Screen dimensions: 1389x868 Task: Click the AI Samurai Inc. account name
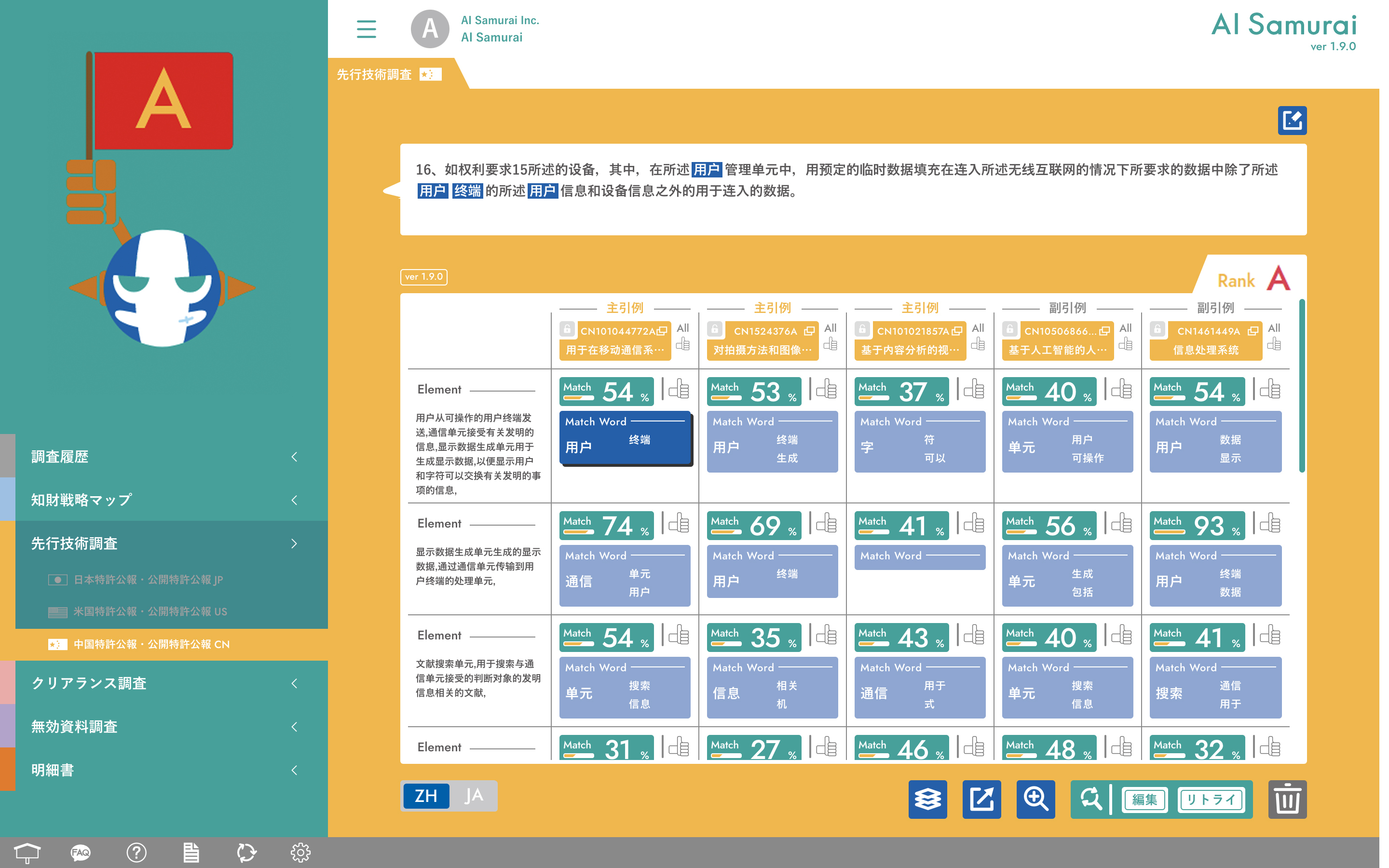tap(500, 21)
